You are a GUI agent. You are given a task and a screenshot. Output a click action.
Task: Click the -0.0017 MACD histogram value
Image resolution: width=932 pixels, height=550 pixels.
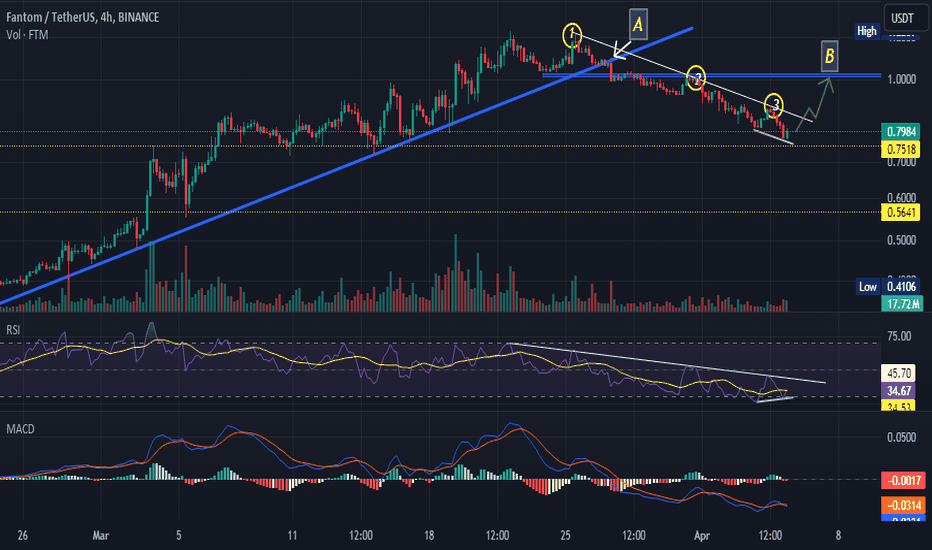click(903, 480)
